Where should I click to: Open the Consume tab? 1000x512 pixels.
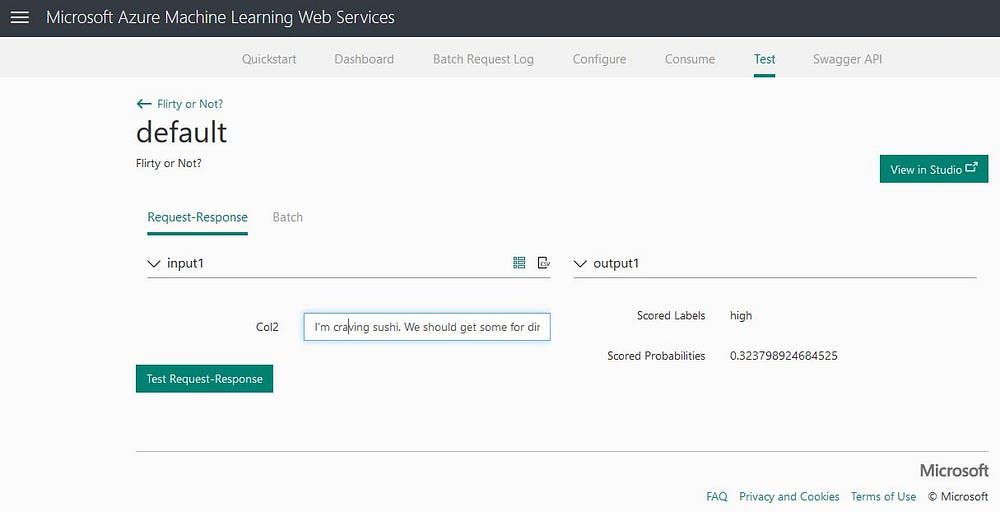pyautogui.click(x=690, y=59)
